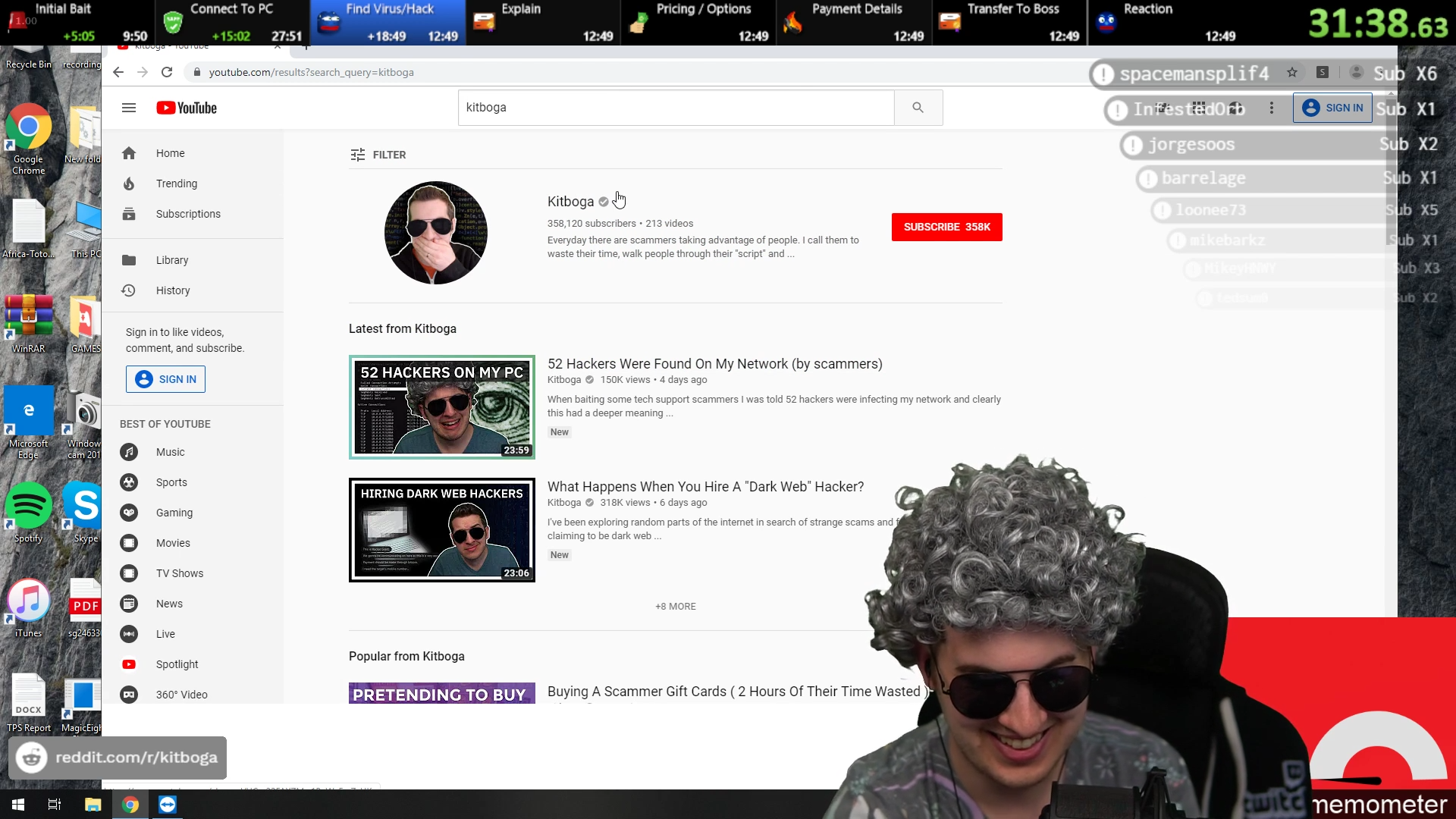Click SIGN IN button in top bar
The height and width of the screenshot is (819, 1456).
(1332, 108)
